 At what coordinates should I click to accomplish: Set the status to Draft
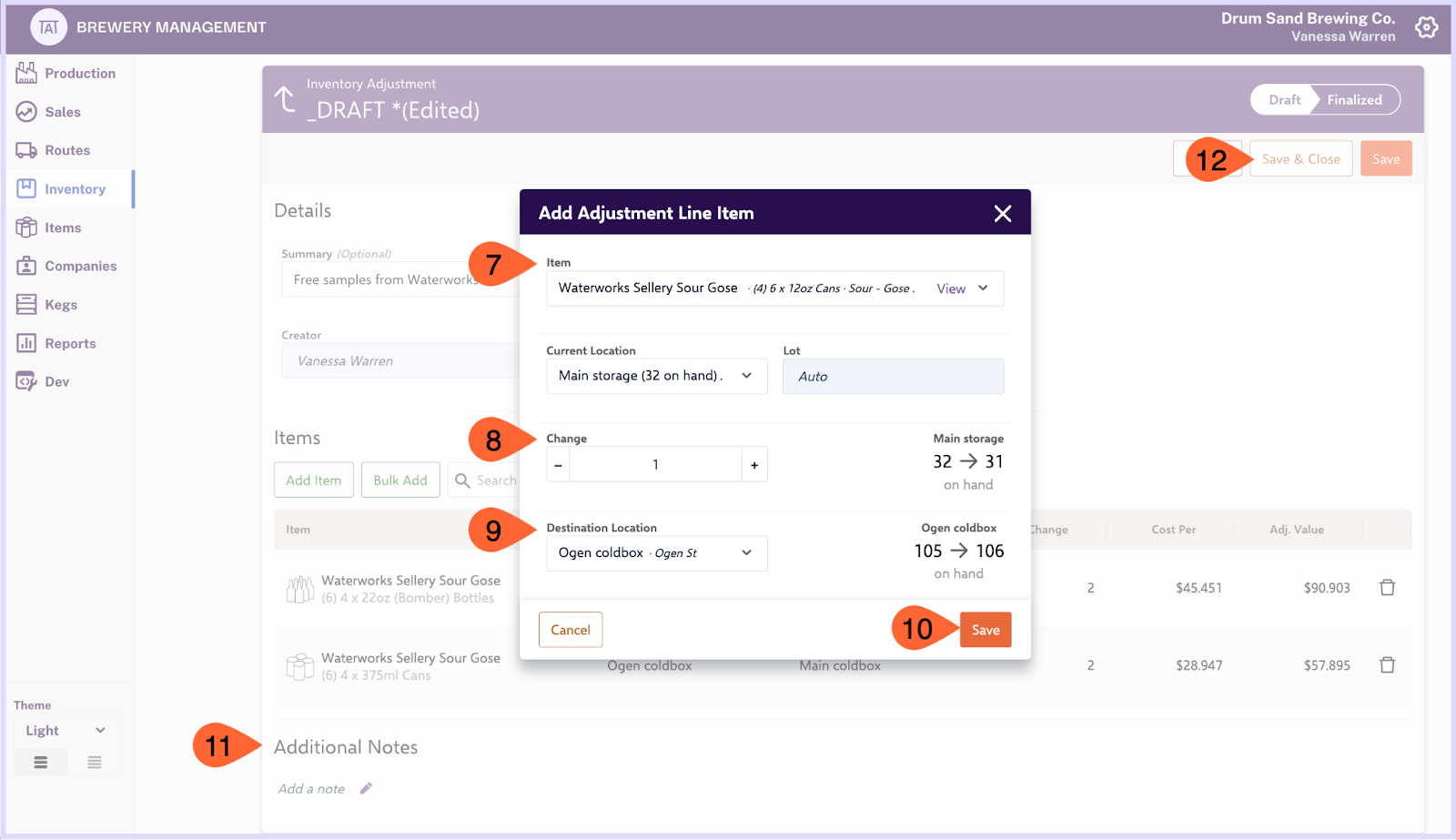1284,100
